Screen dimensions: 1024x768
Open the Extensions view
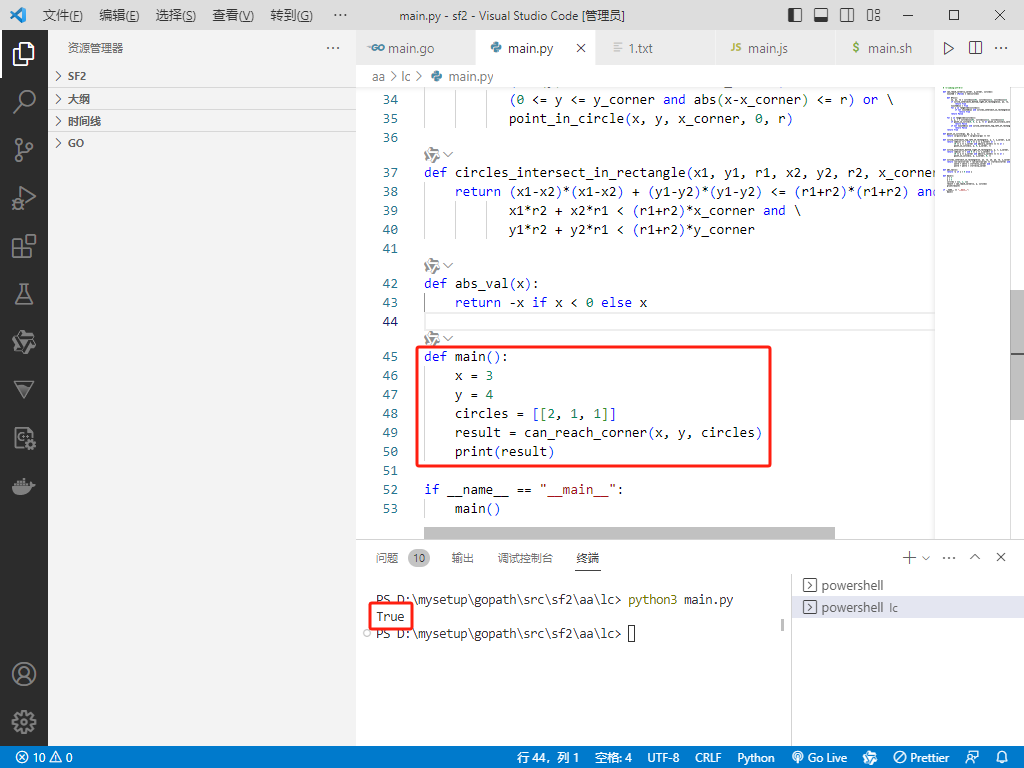click(x=24, y=246)
